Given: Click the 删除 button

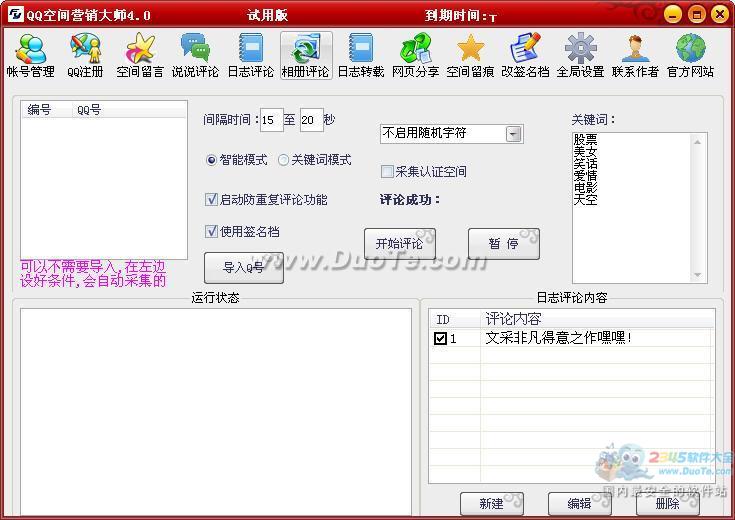Looking at the screenshot, I should coord(668,504).
